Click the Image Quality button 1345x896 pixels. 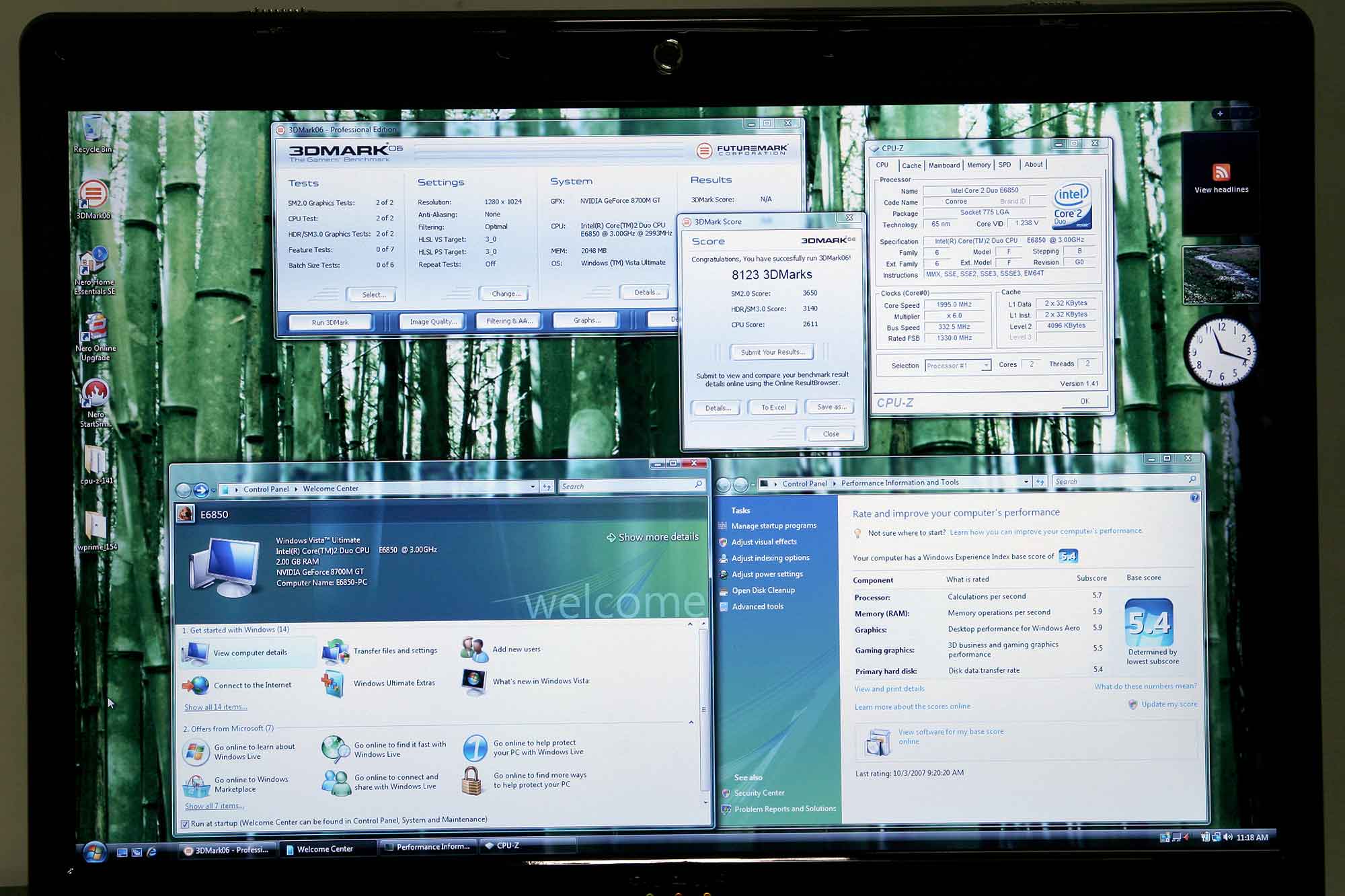[432, 321]
